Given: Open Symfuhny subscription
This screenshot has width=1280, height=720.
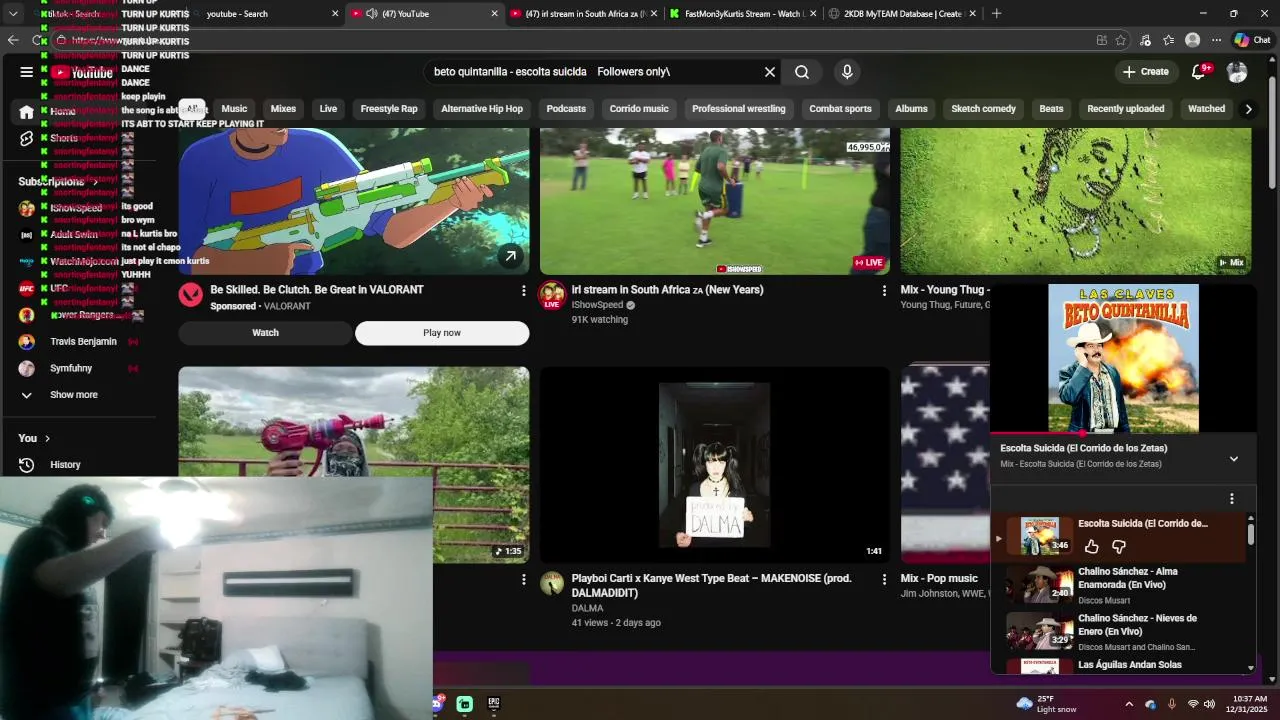Looking at the screenshot, I should click(x=71, y=368).
